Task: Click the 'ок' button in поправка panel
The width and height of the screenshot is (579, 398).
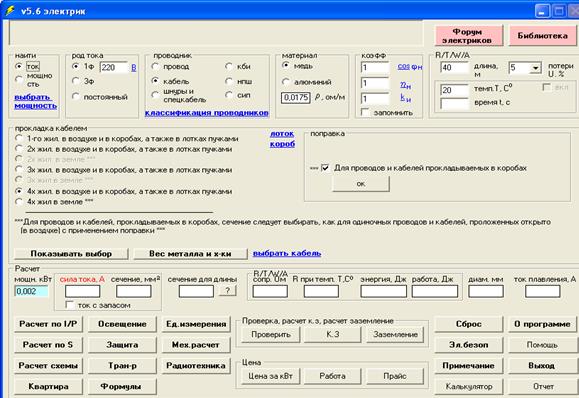Action: pos(361,183)
